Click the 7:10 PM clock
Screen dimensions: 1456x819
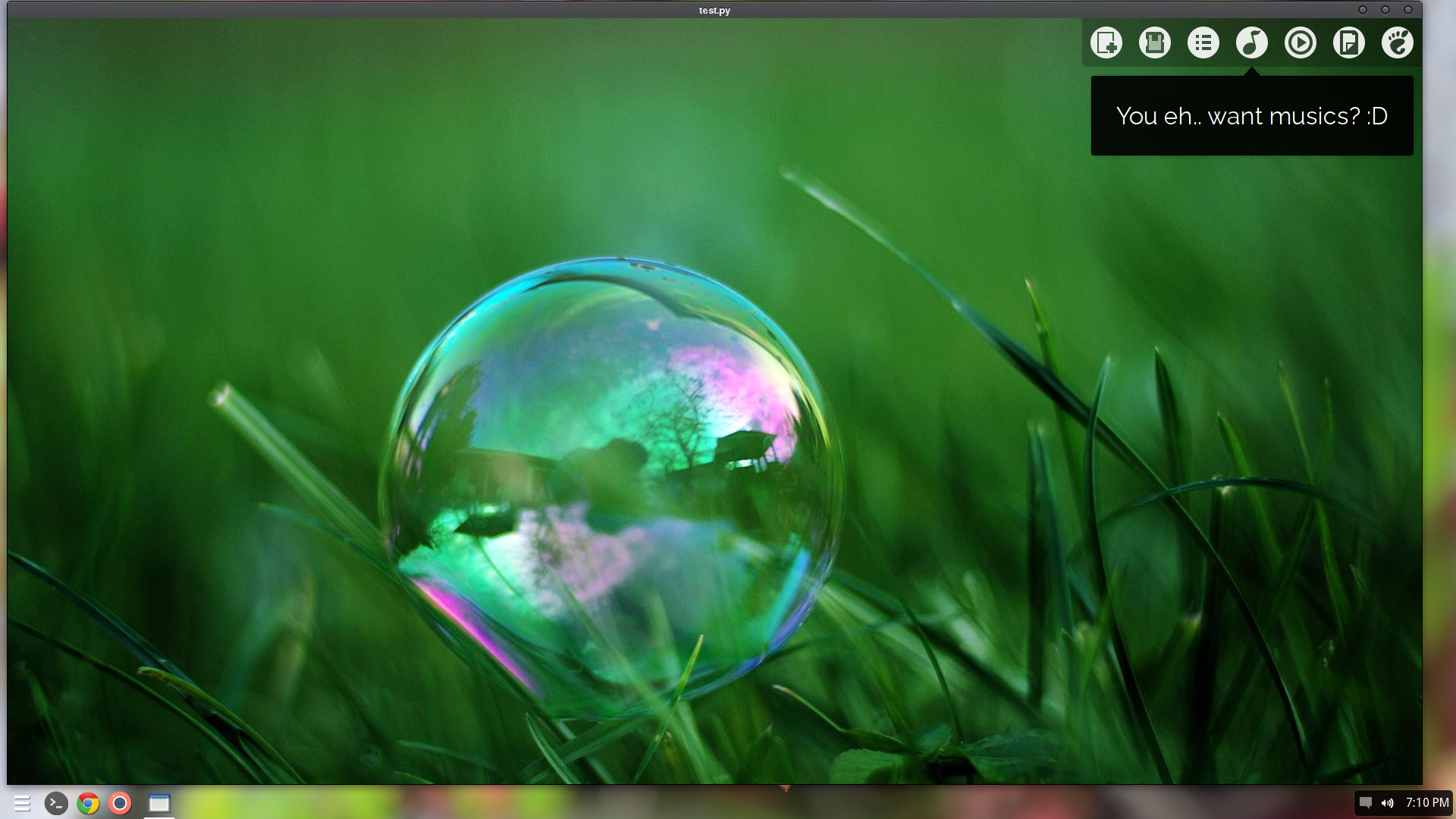coord(1427,802)
